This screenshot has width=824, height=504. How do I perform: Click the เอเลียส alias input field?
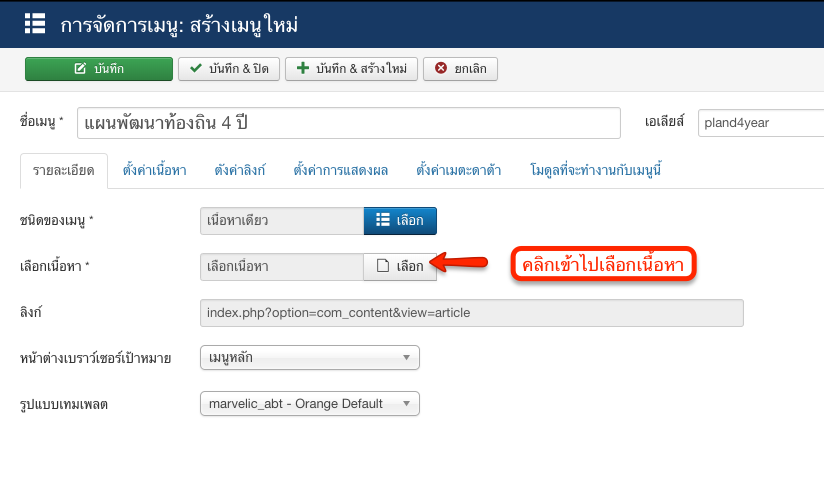pos(760,123)
